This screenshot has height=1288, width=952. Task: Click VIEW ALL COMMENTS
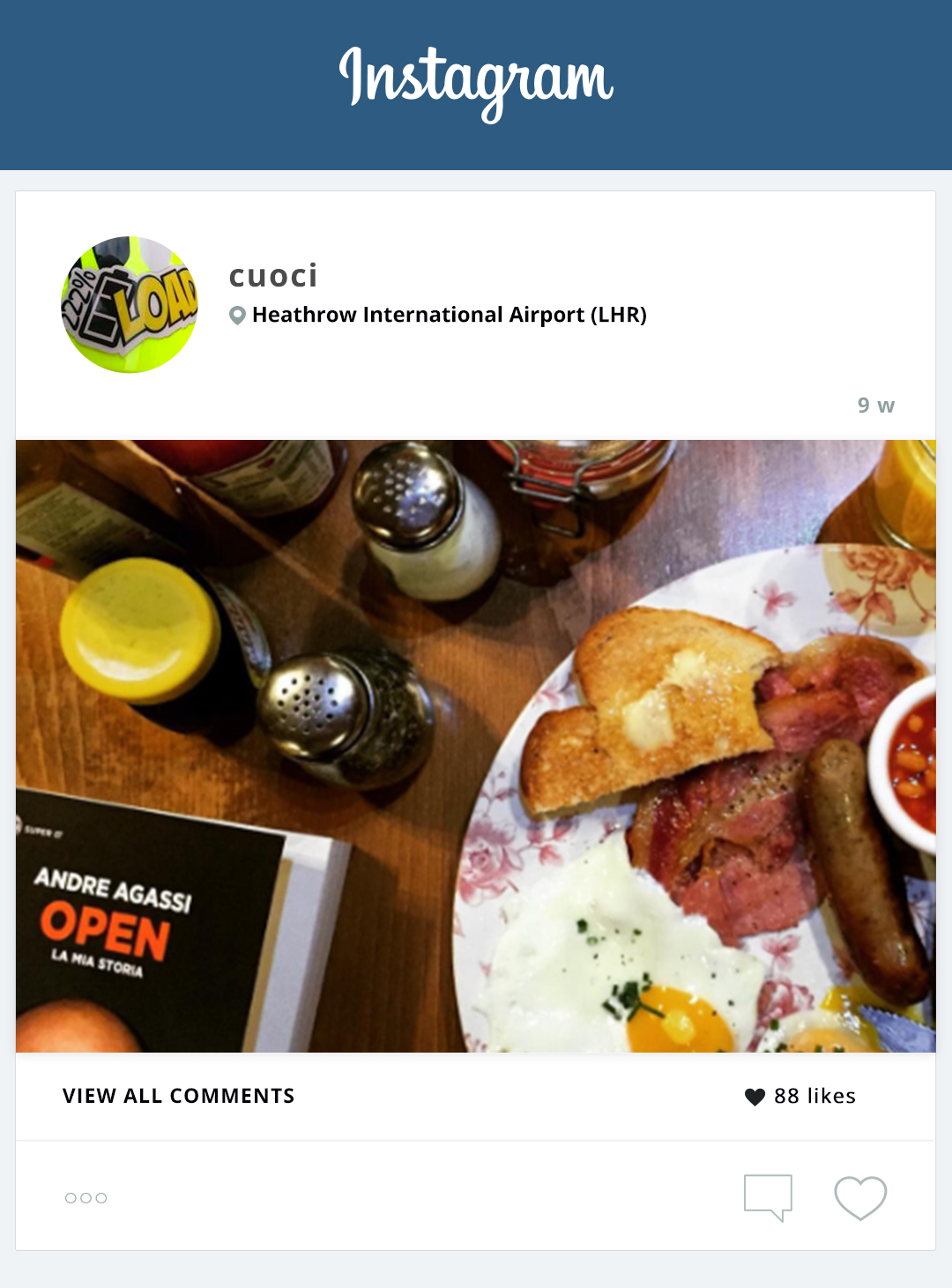click(179, 1096)
